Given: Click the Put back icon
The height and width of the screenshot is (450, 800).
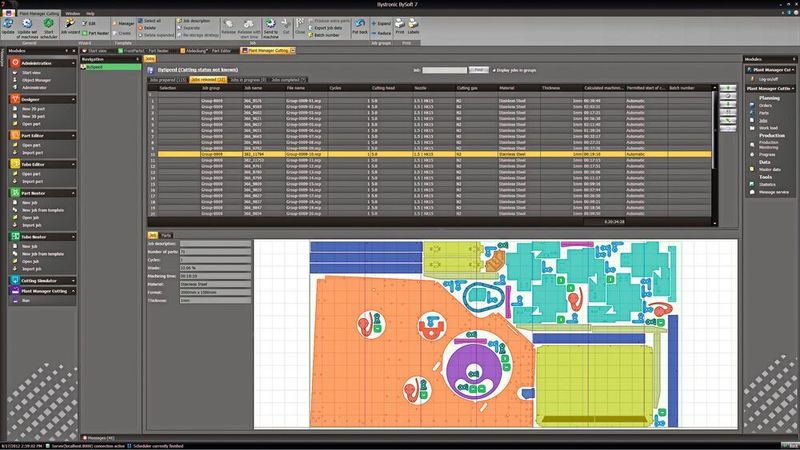Looking at the screenshot, I should pos(360,27).
